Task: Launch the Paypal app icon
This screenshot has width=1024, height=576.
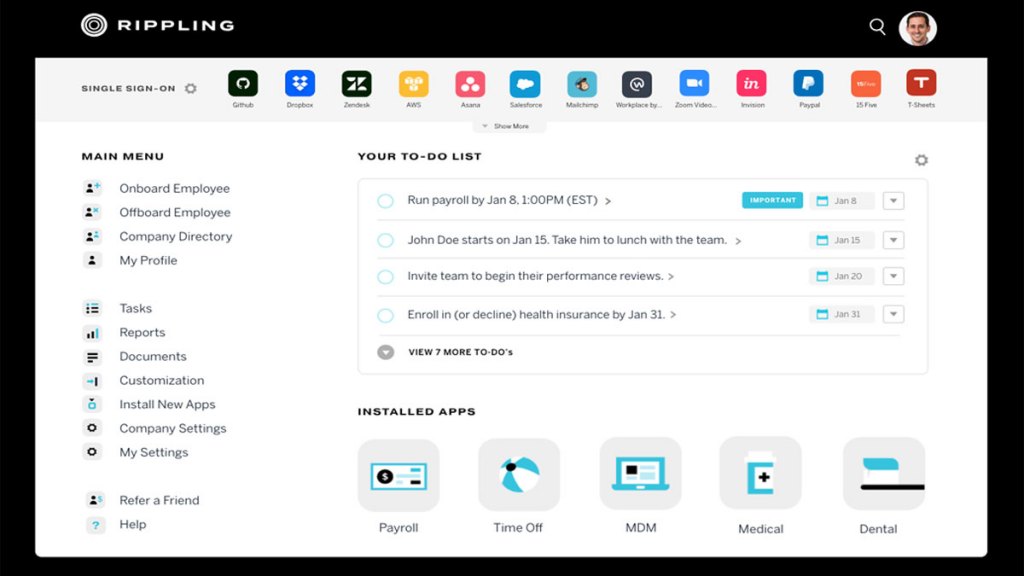Action: [x=808, y=84]
